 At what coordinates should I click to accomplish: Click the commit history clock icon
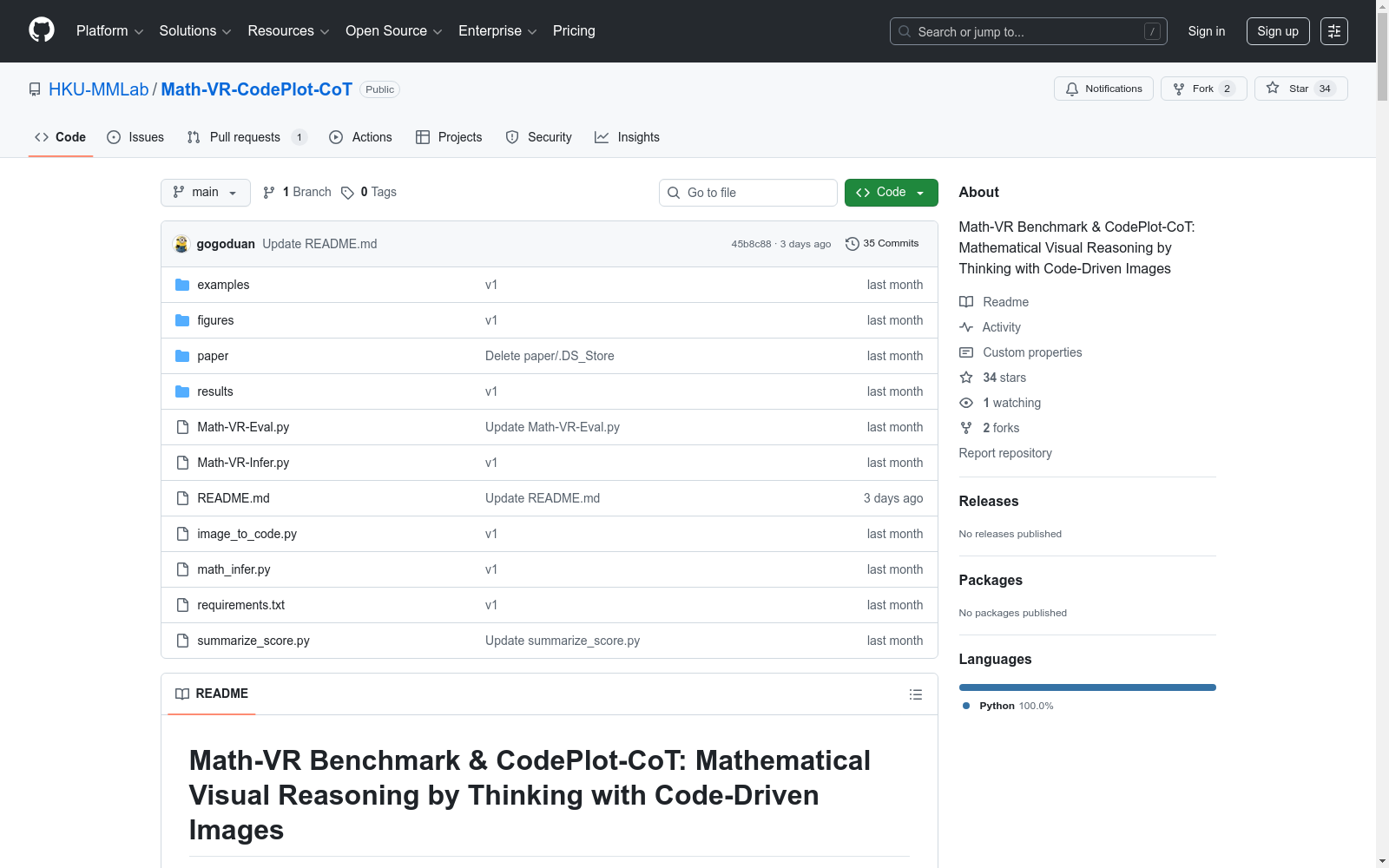tap(852, 244)
